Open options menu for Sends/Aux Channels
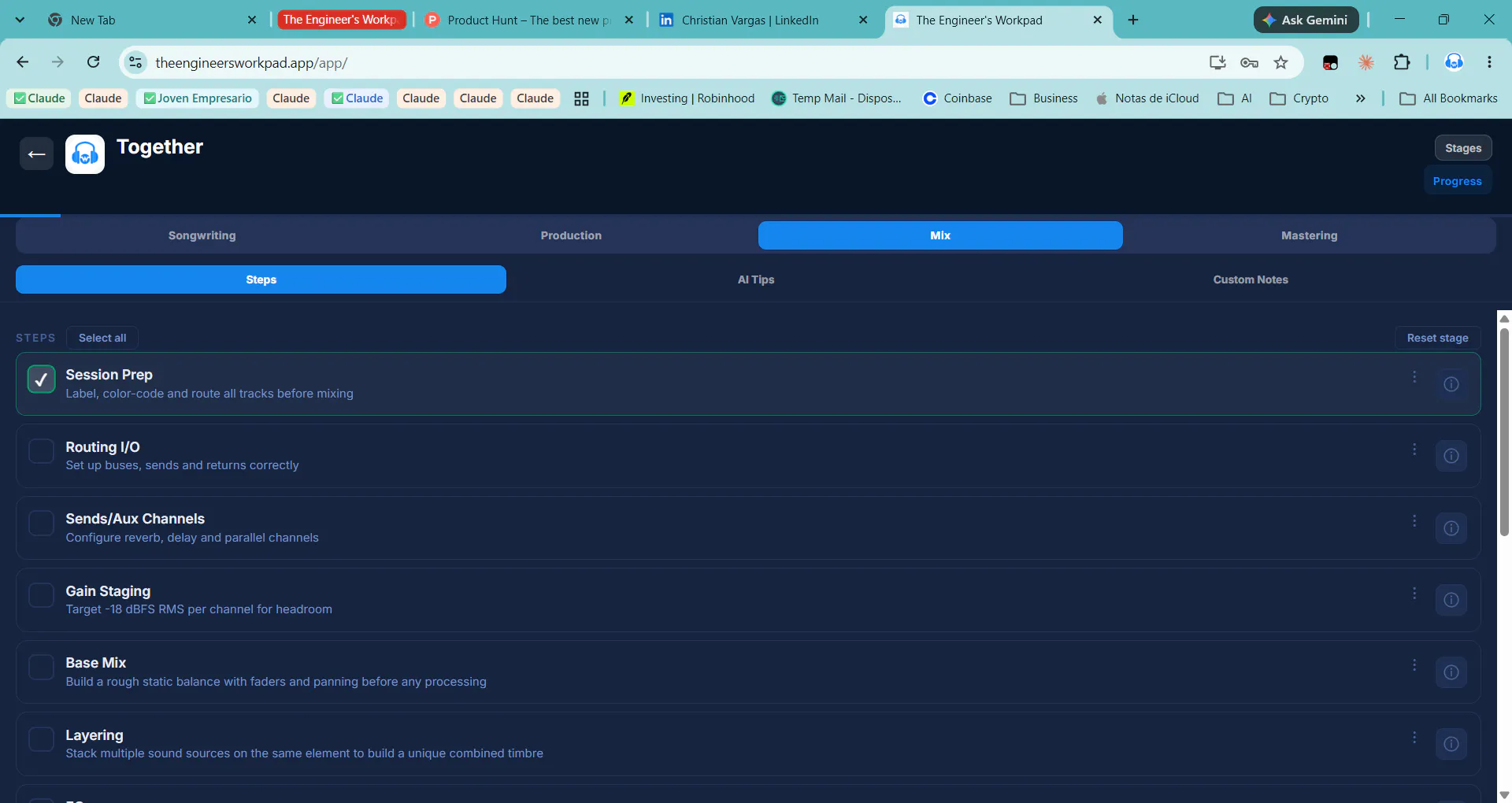1512x803 pixels. (x=1414, y=521)
